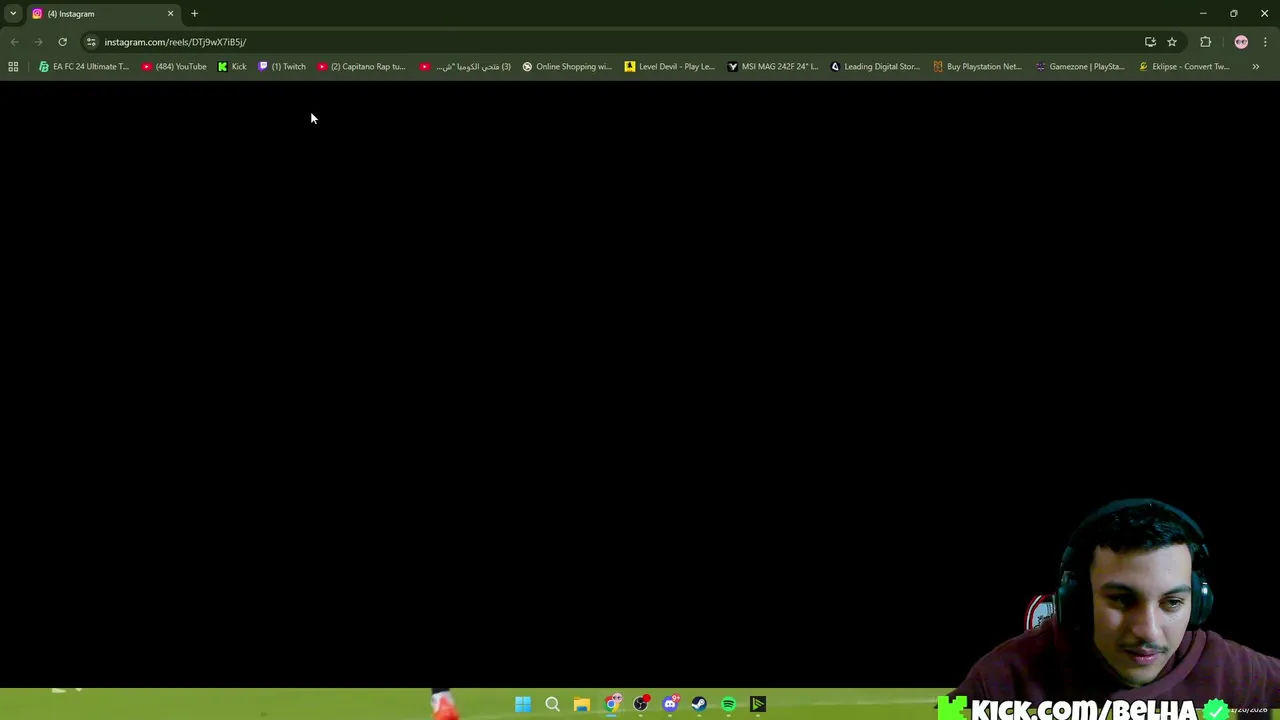Go back to the previous page

(x=14, y=42)
